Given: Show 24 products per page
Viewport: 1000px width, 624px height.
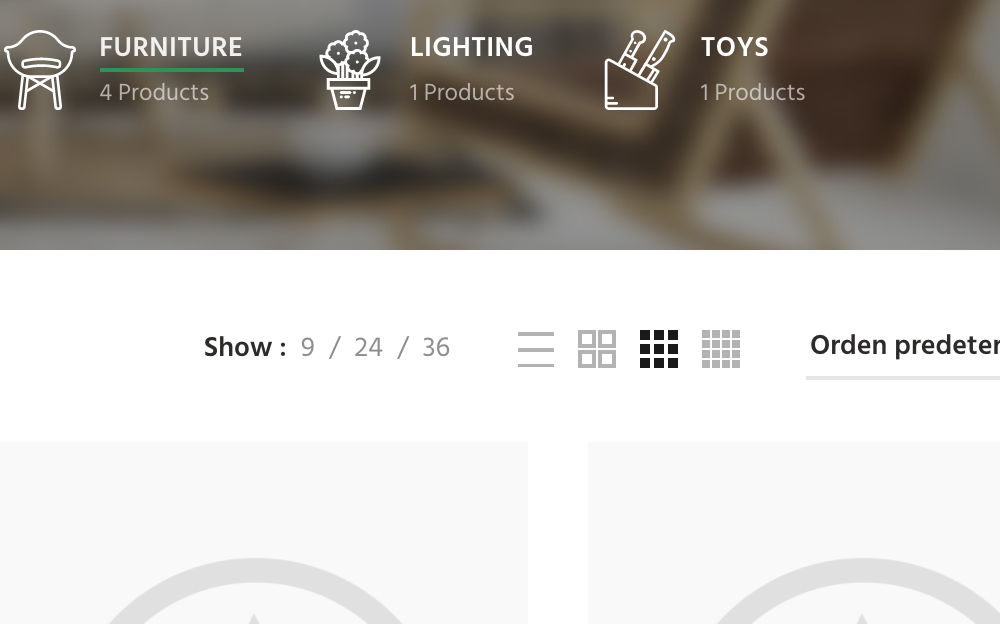Looking at the screenshot, I should tap(369, 348).
